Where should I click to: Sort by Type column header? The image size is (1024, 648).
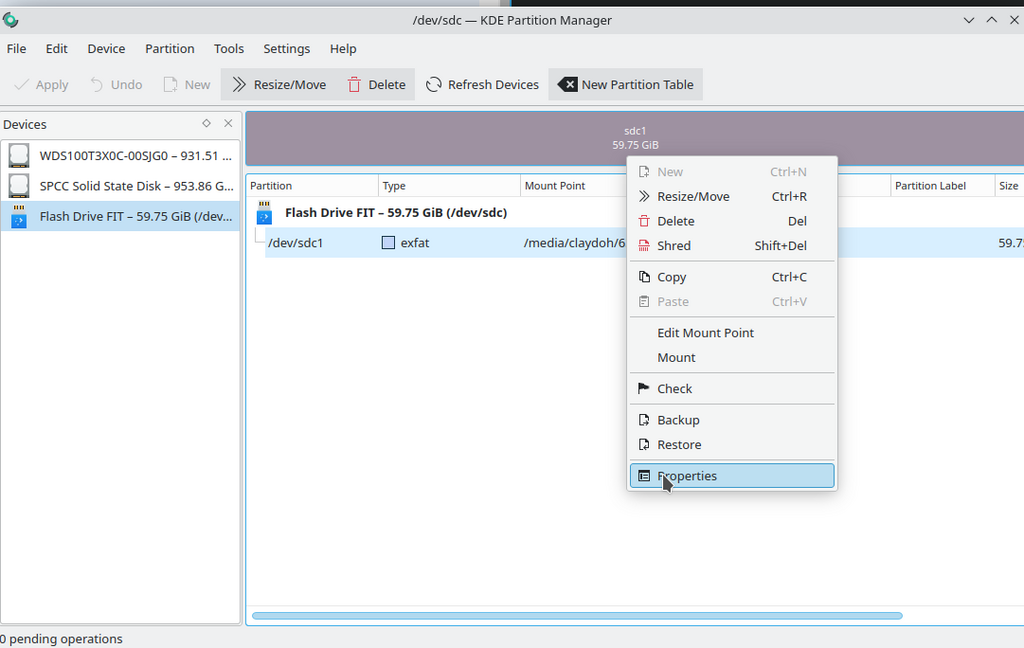(x=449, y=186)
